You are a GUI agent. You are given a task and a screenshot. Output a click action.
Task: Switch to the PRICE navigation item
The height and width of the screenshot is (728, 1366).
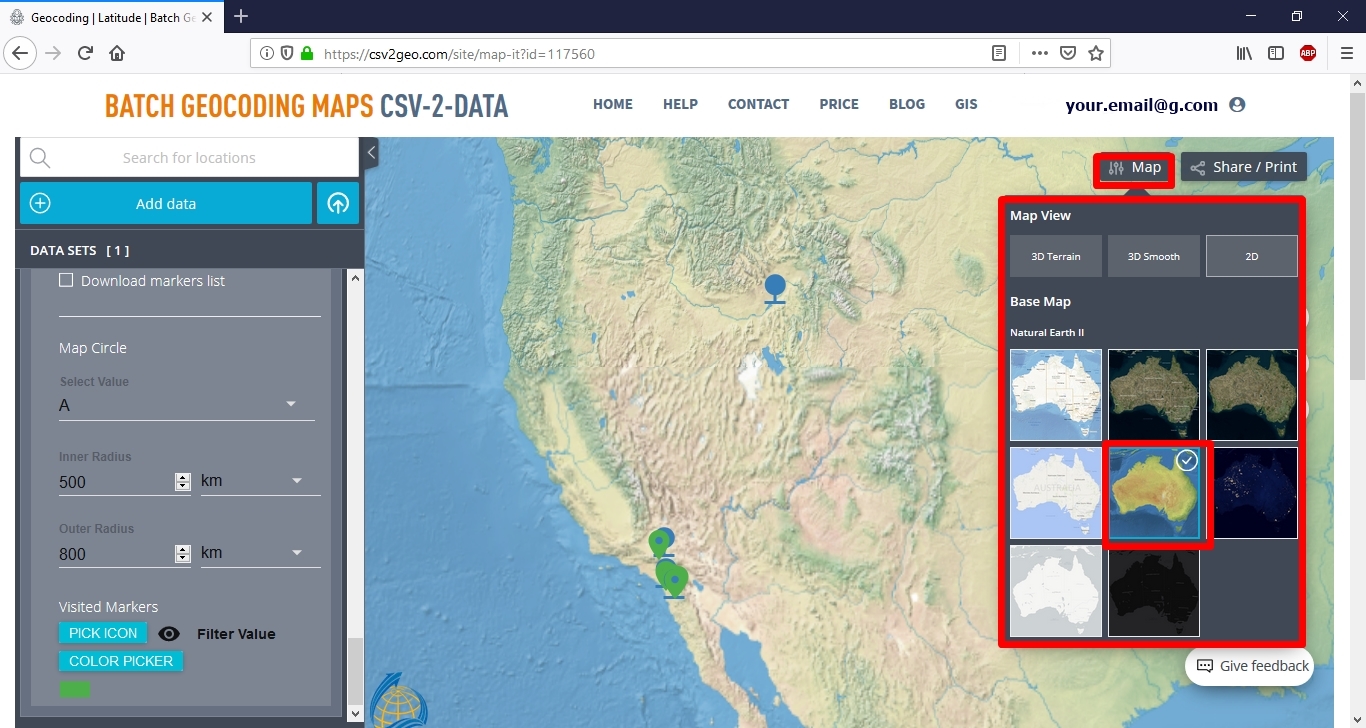(x=838, y=104)
